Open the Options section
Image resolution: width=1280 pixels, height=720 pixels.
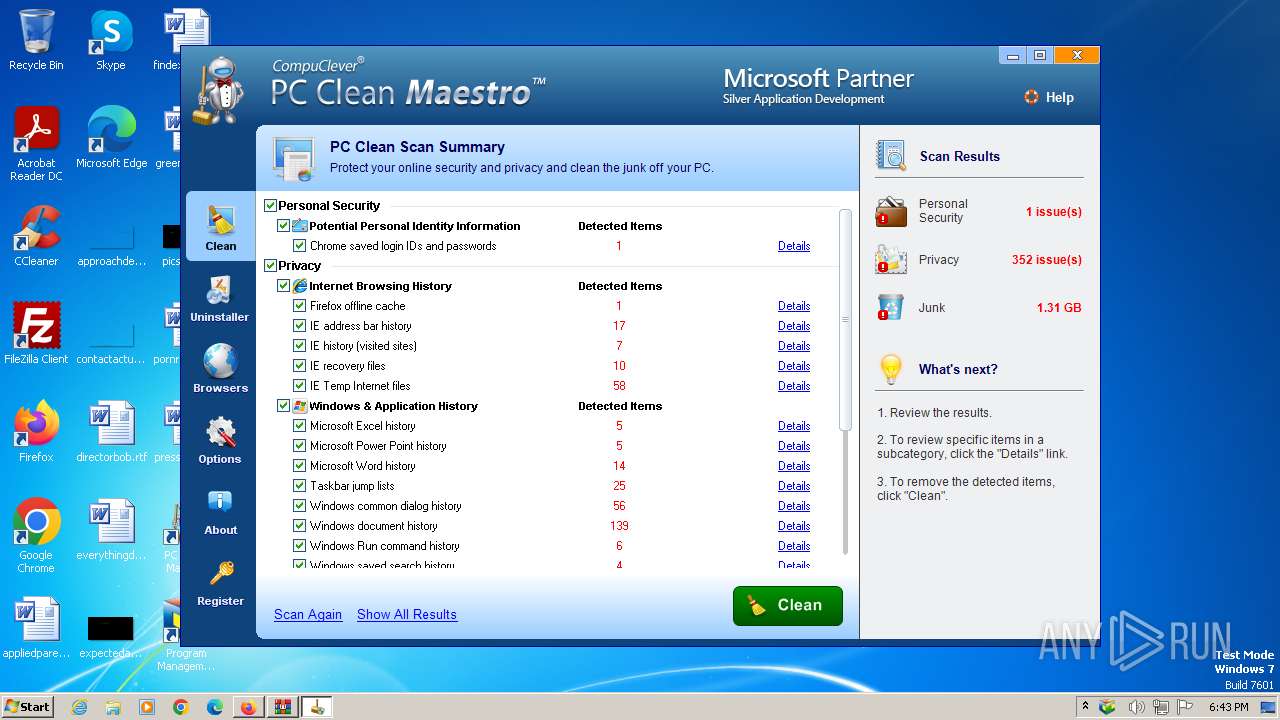click(220, 440)
